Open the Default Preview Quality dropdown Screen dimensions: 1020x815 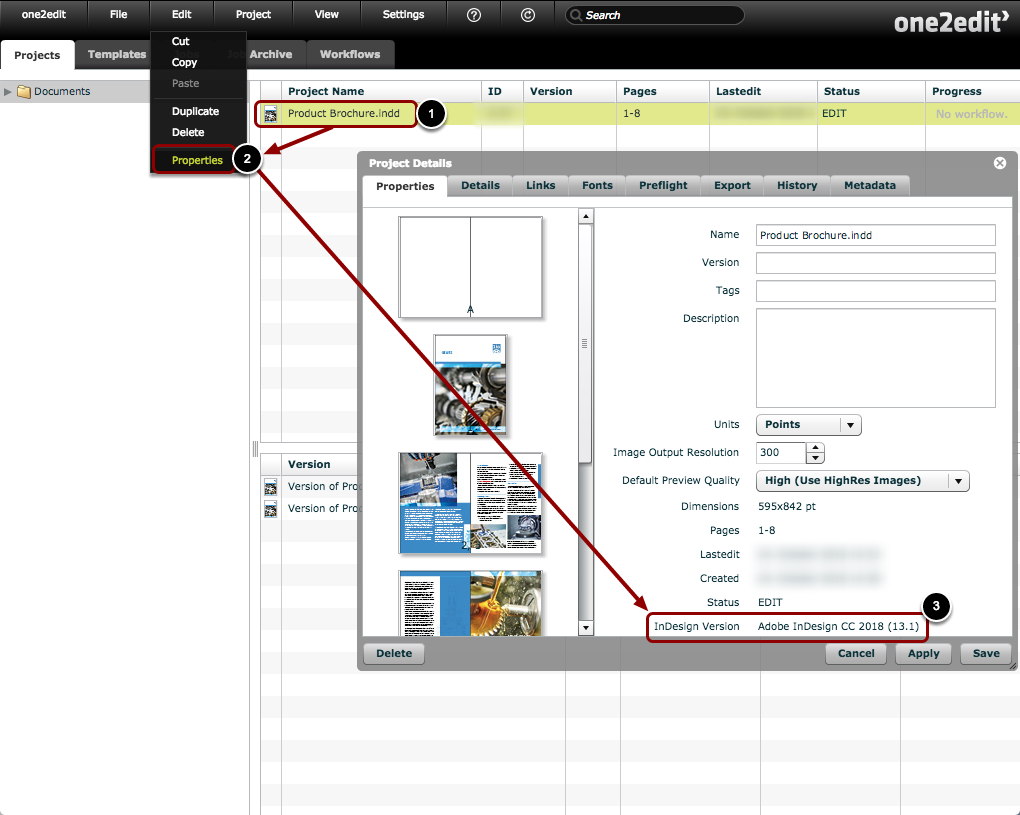863,481
